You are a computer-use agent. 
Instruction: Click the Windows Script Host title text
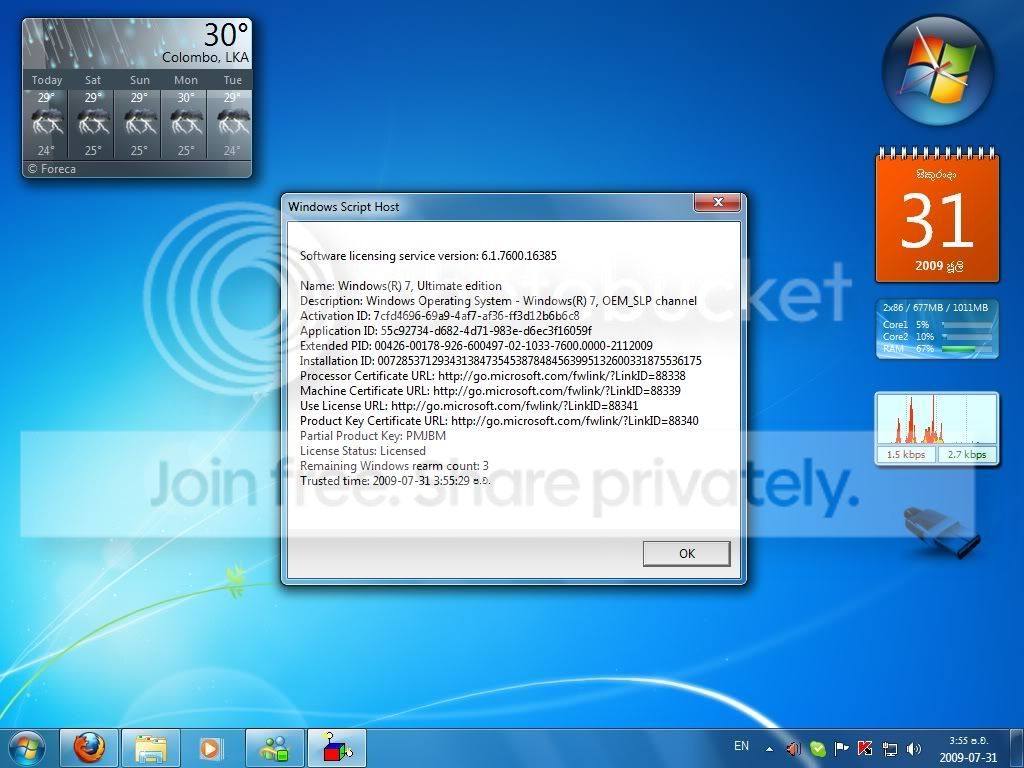click(344, 207)
